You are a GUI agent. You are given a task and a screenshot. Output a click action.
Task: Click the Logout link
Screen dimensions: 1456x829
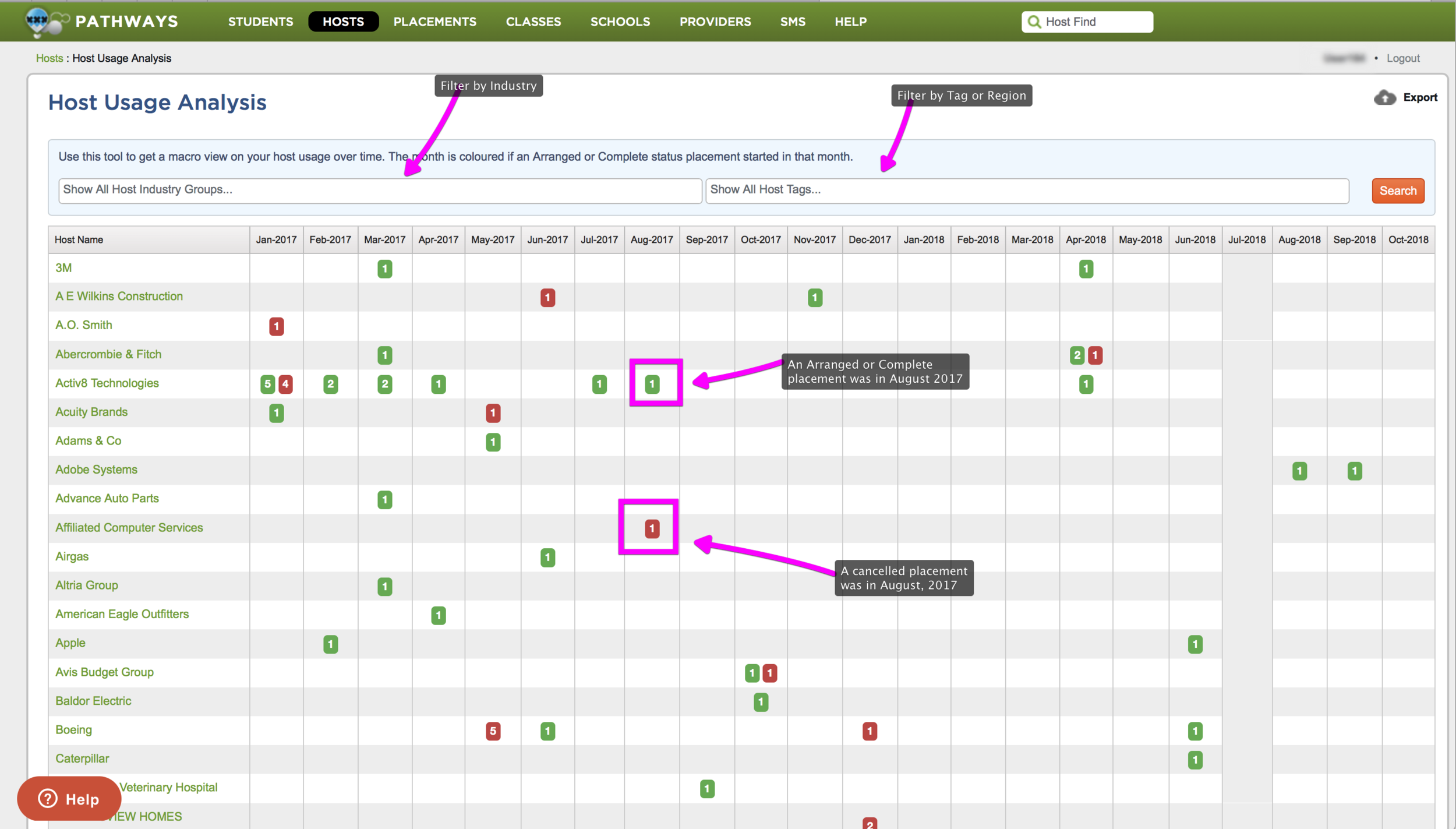click(1402, 58)
